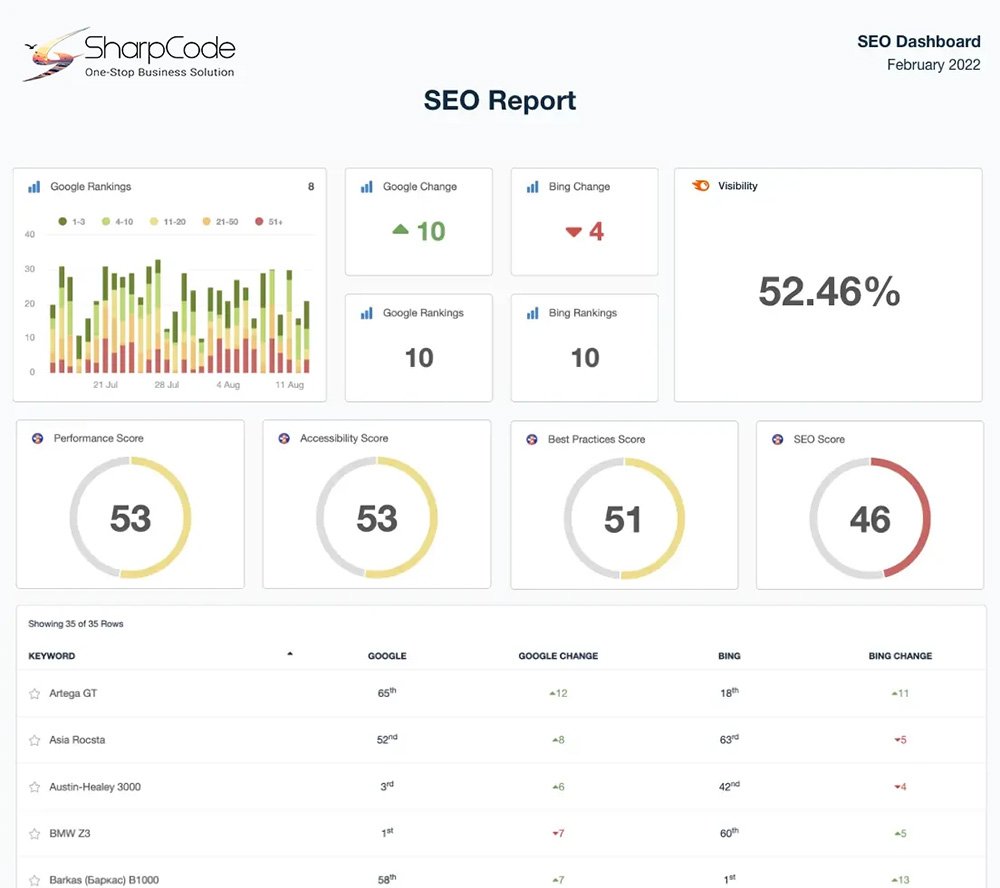Viewport: 1000px width, 888px height.
Task: Sort table by Google Change column
Action: point(558,656)
